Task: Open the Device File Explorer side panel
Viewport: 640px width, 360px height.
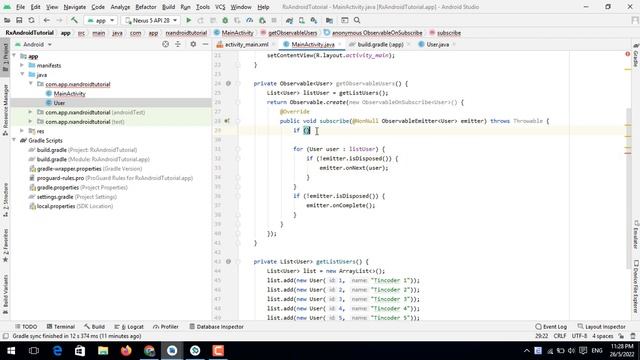Action: 636,287
